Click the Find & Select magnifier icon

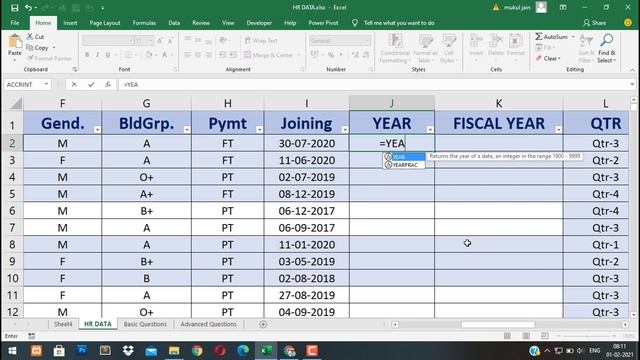[607, 40]
